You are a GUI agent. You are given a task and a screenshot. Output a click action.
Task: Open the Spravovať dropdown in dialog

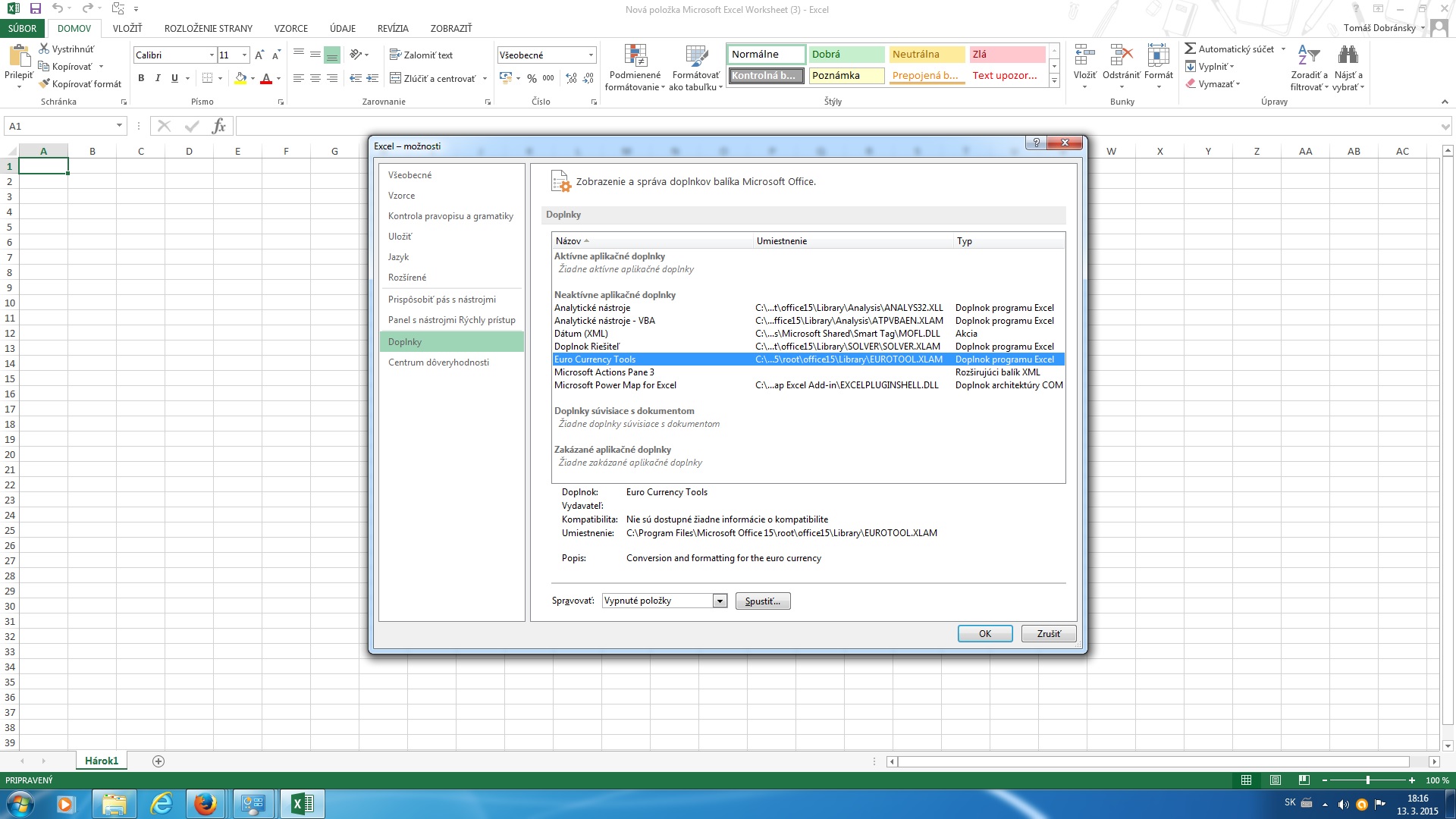point(720,601)
